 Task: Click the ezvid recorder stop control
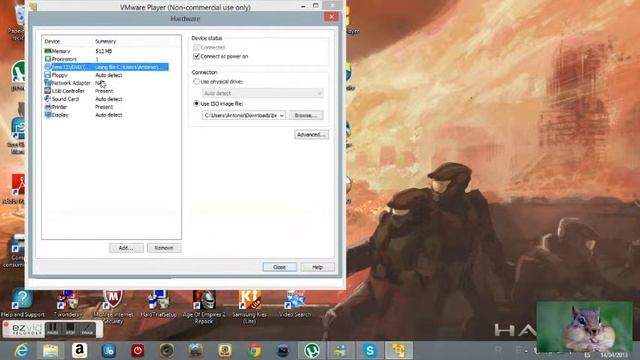(70, 329)
